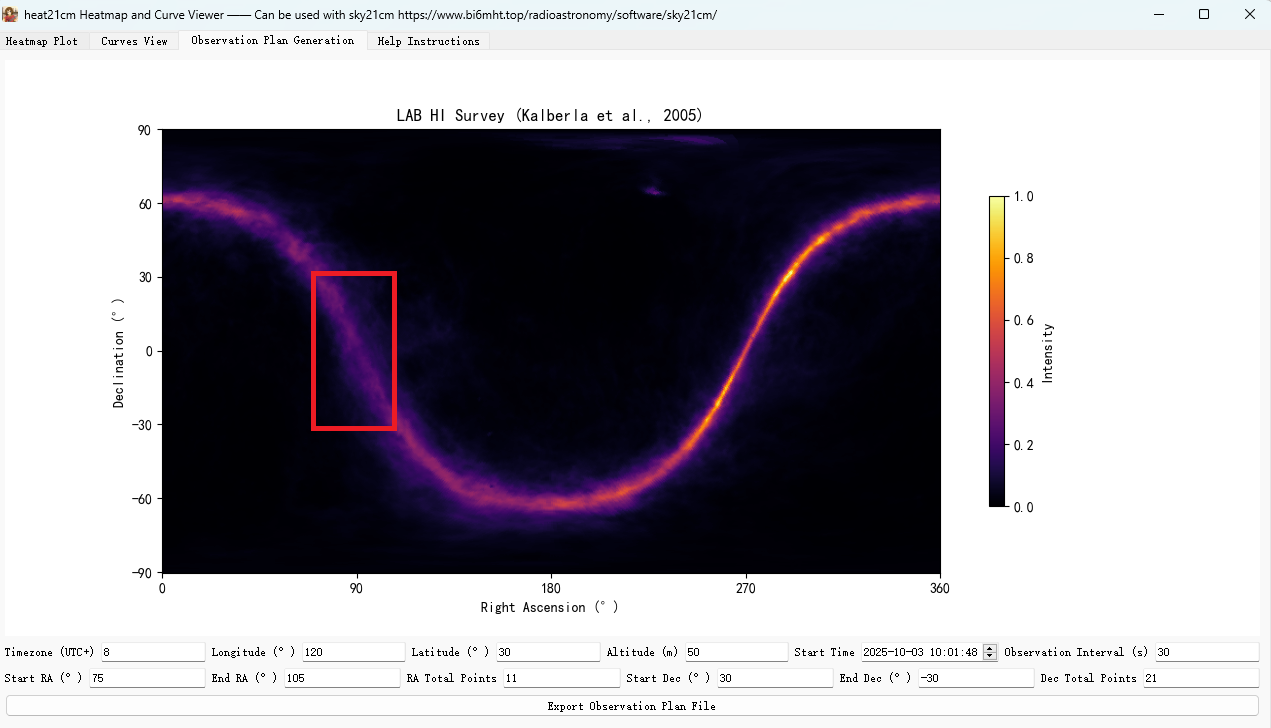Click the Longitude input field
1271x728 pixels.
tap(353, 652)
